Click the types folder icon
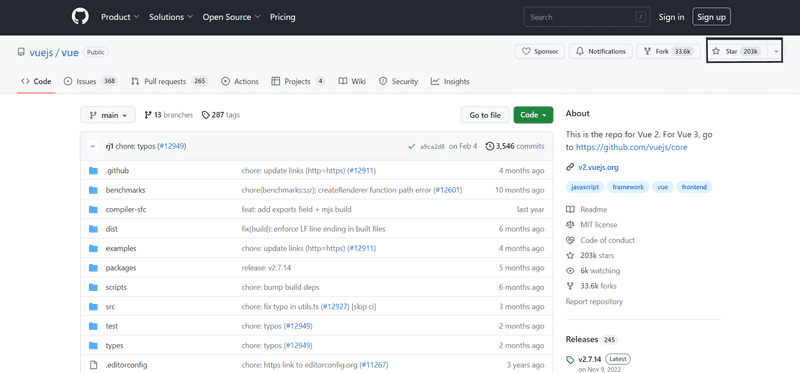 [x=93, y=345]
